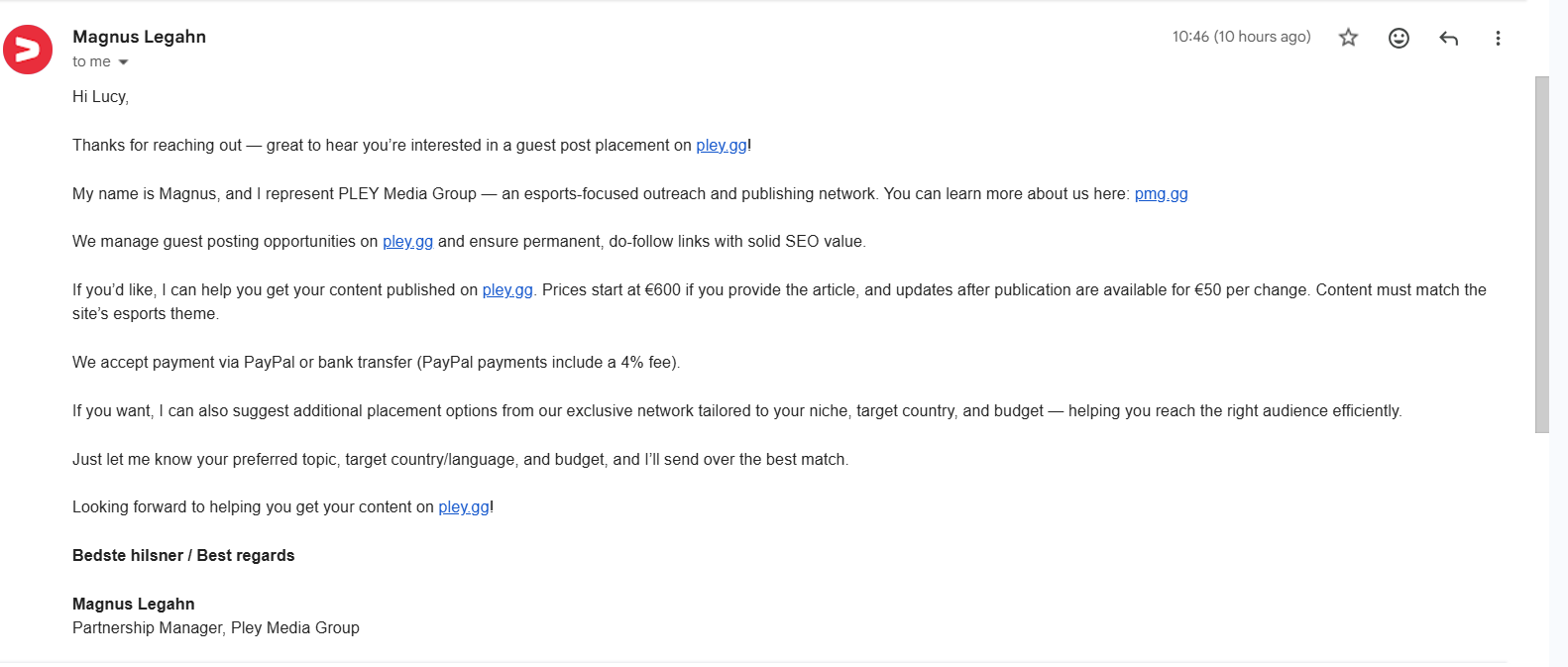Click the 'Hi Lucy,' greeting text
This screenshot has height=667, width=1568.
[100, 97]
